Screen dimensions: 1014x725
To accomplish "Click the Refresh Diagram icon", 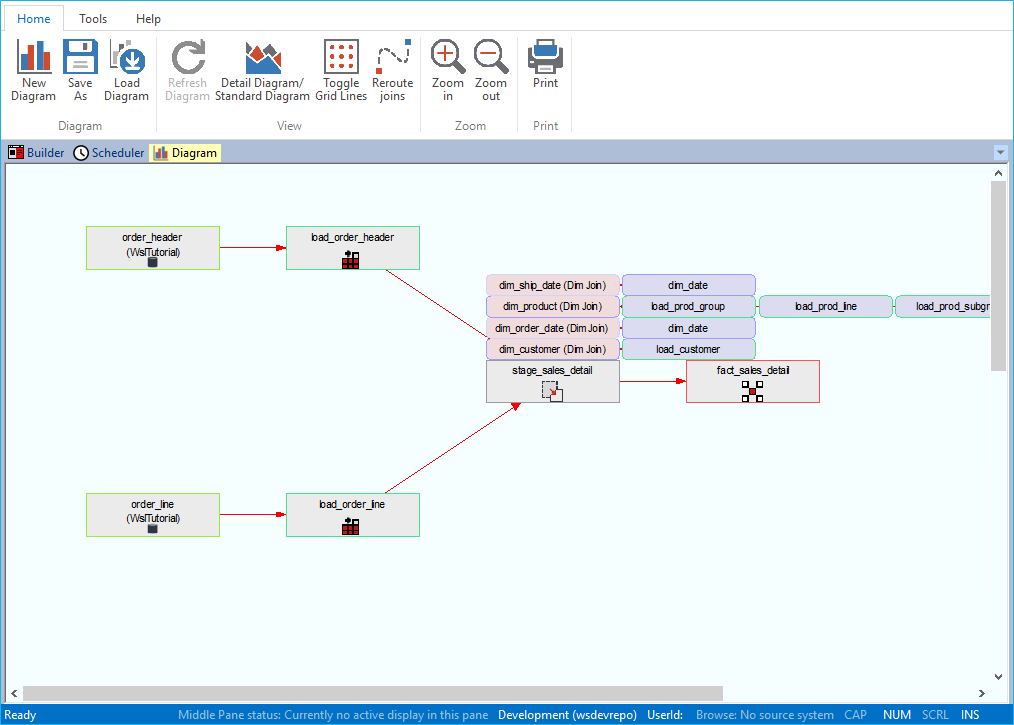I will (188, 56).
